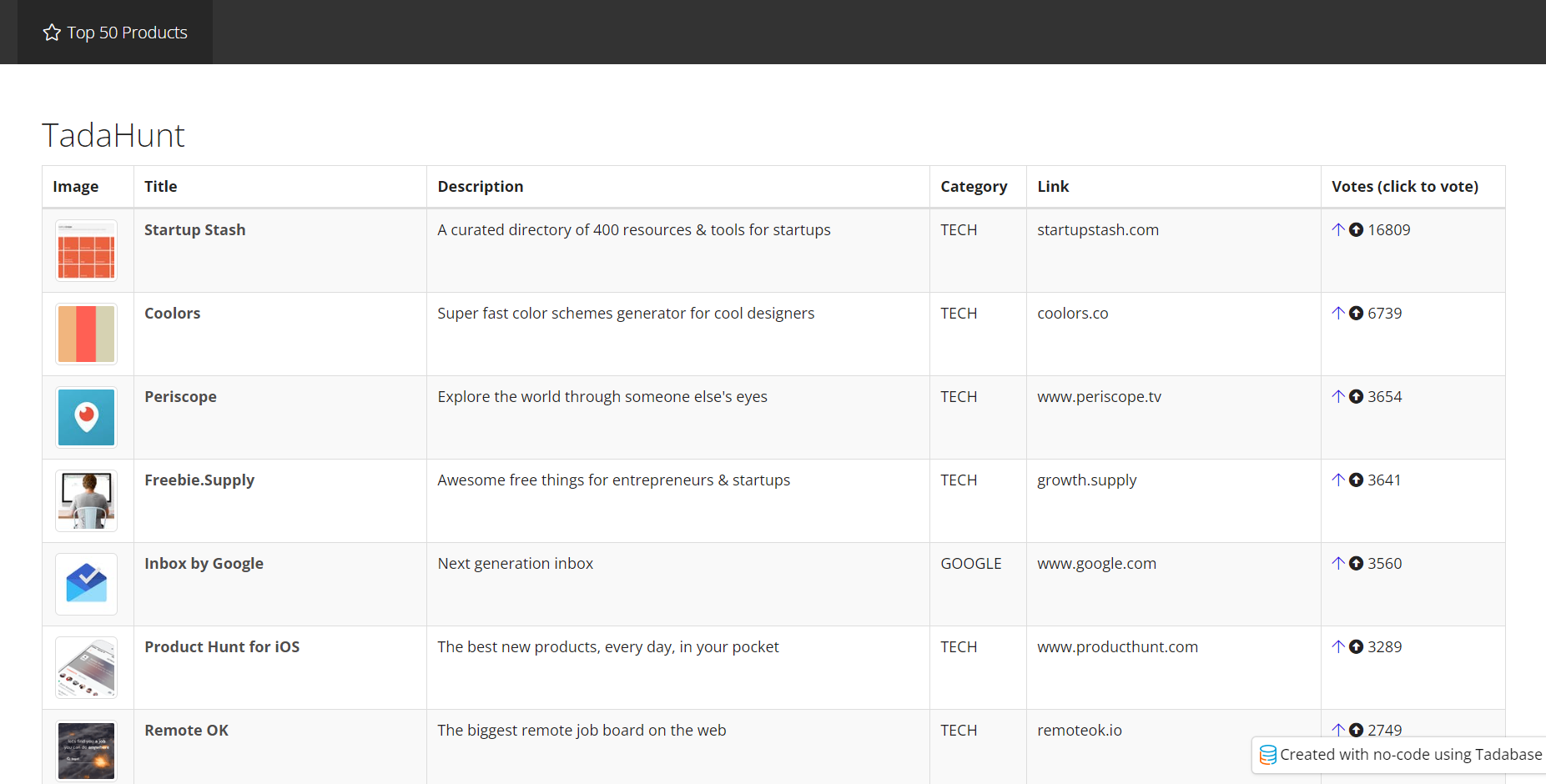Click the 3641 vote count

[1384, 480]
